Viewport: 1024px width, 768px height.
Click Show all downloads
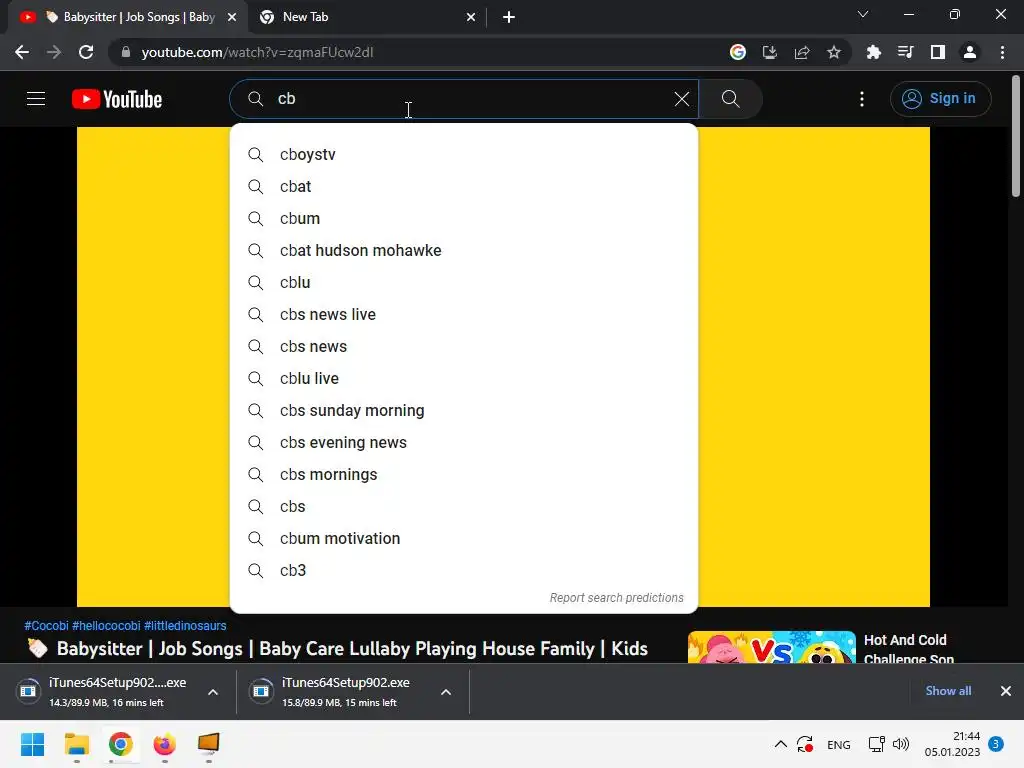point(948,691)
